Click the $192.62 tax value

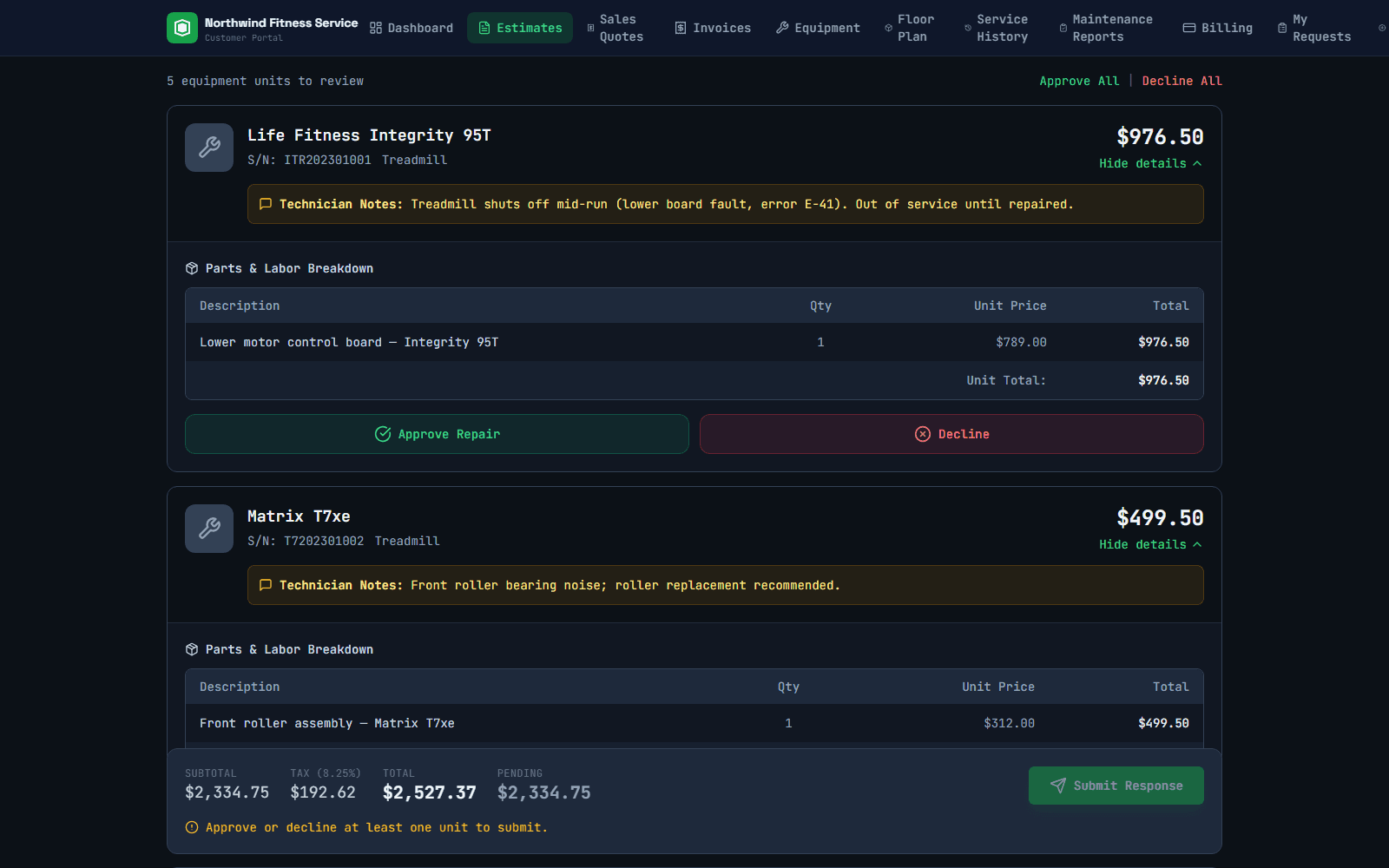pos(323,792)
